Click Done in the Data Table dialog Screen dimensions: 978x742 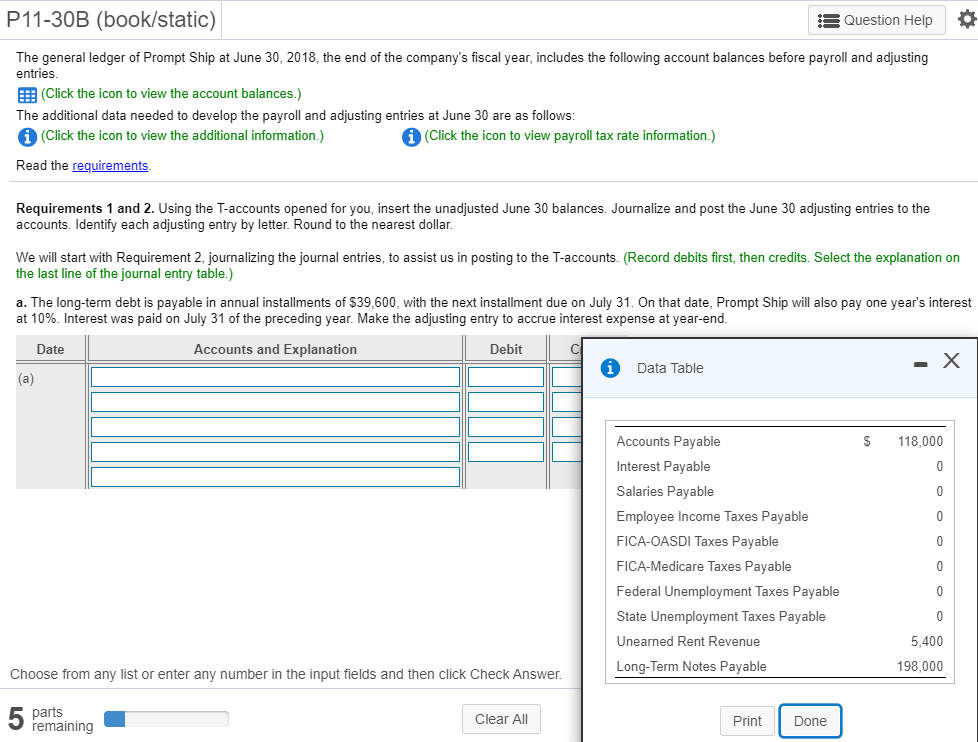[x=810, y=721]
